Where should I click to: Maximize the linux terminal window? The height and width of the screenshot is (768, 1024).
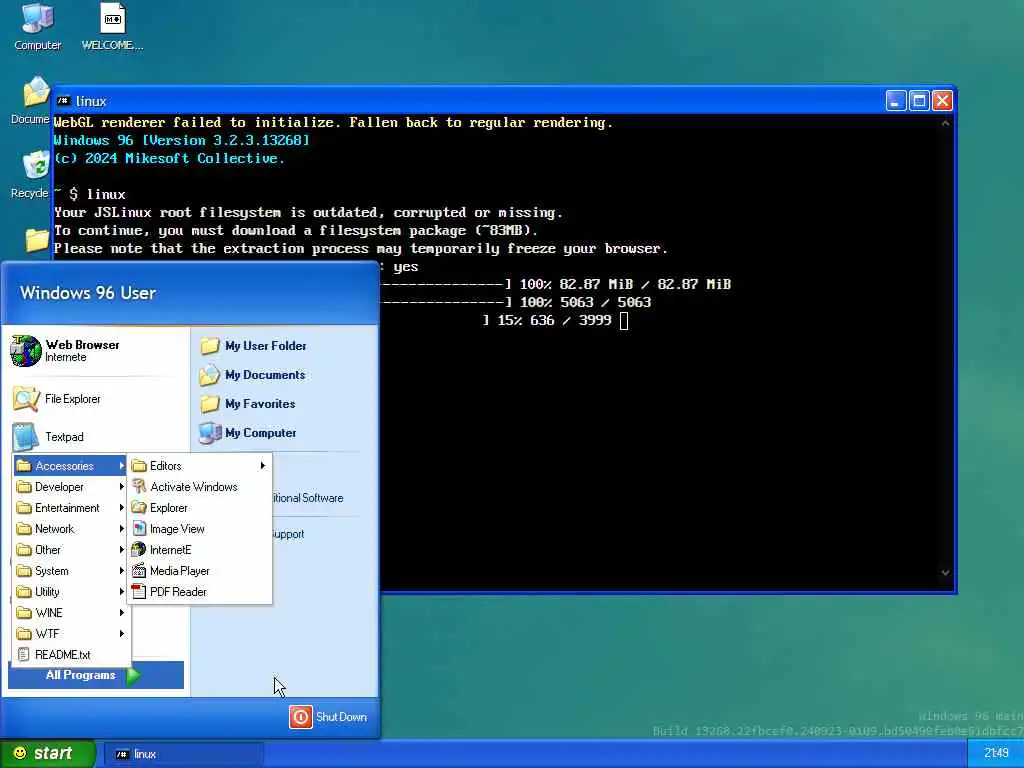tap(919, 101)
